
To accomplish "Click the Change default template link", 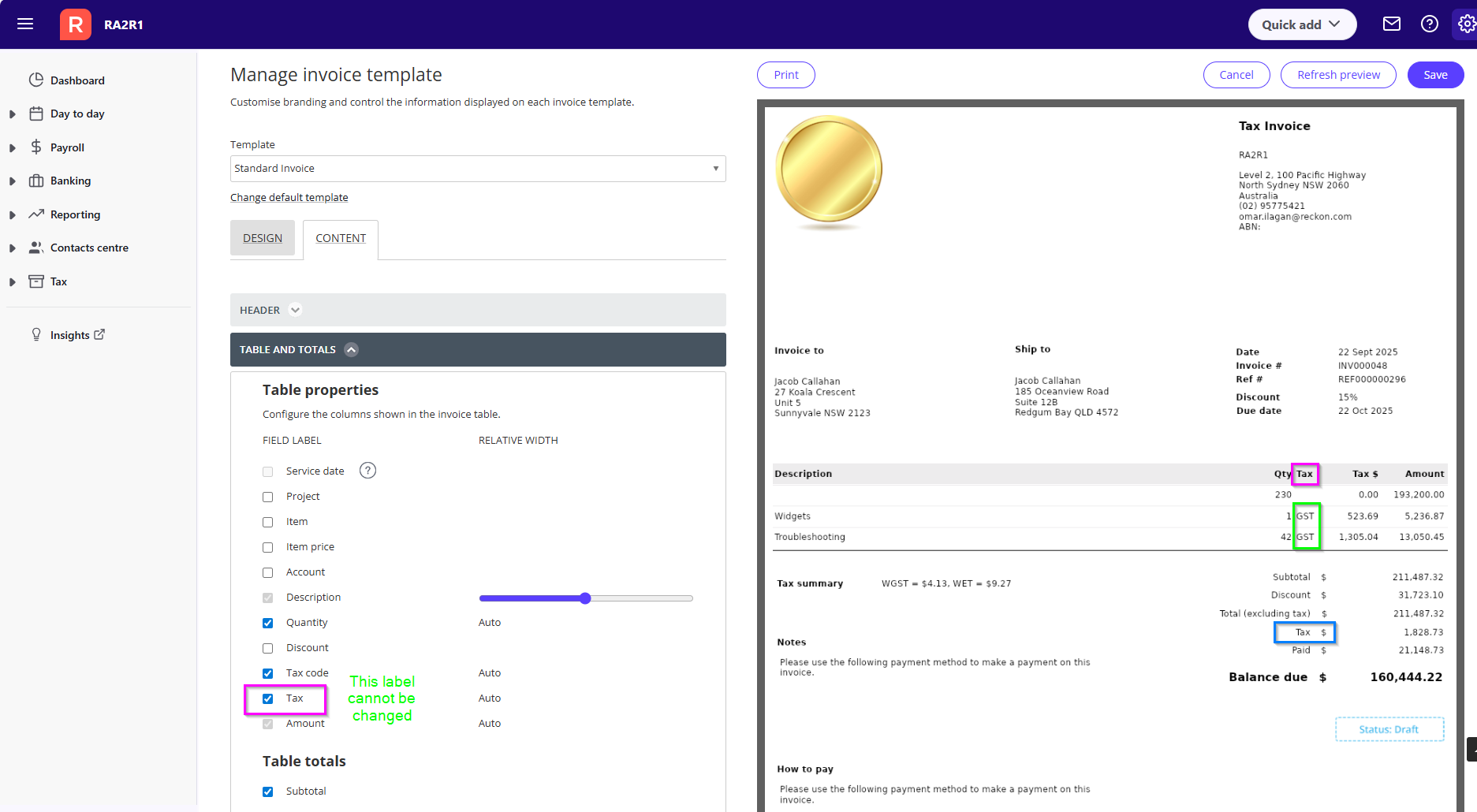I will [289, 197].
